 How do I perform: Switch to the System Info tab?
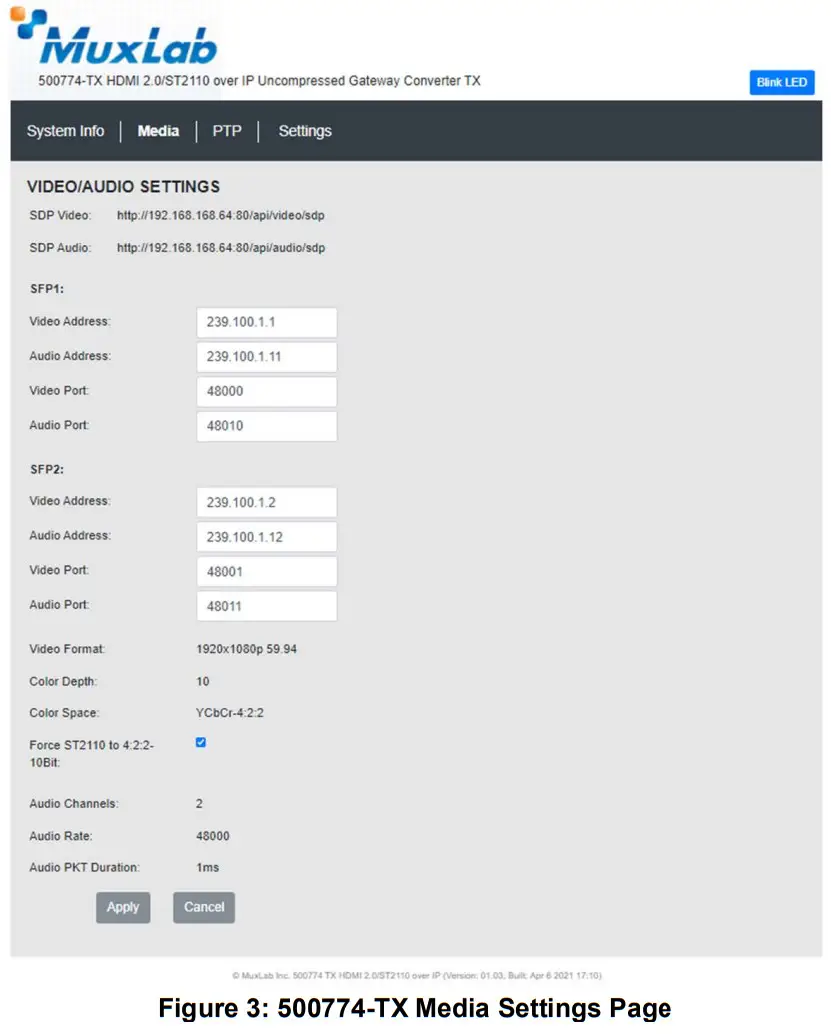pyautogui.click(x=65, y=130)
